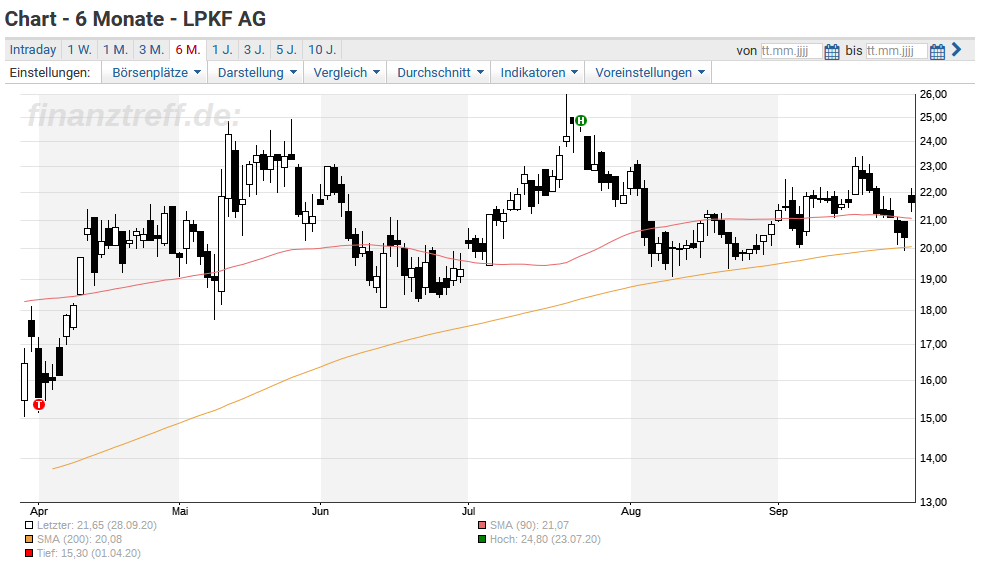Select the 5 J. timeframe tab
Screen dimensions: 983x569
click(x=286, y=50)
